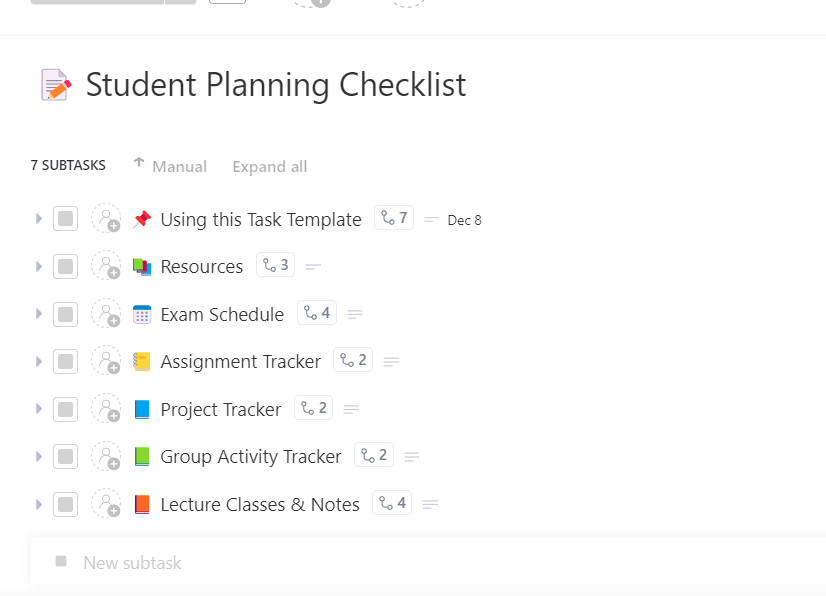
Task: Click the orange notebook icon on Lecture Classes & Notes
Action: coord(141,504)
